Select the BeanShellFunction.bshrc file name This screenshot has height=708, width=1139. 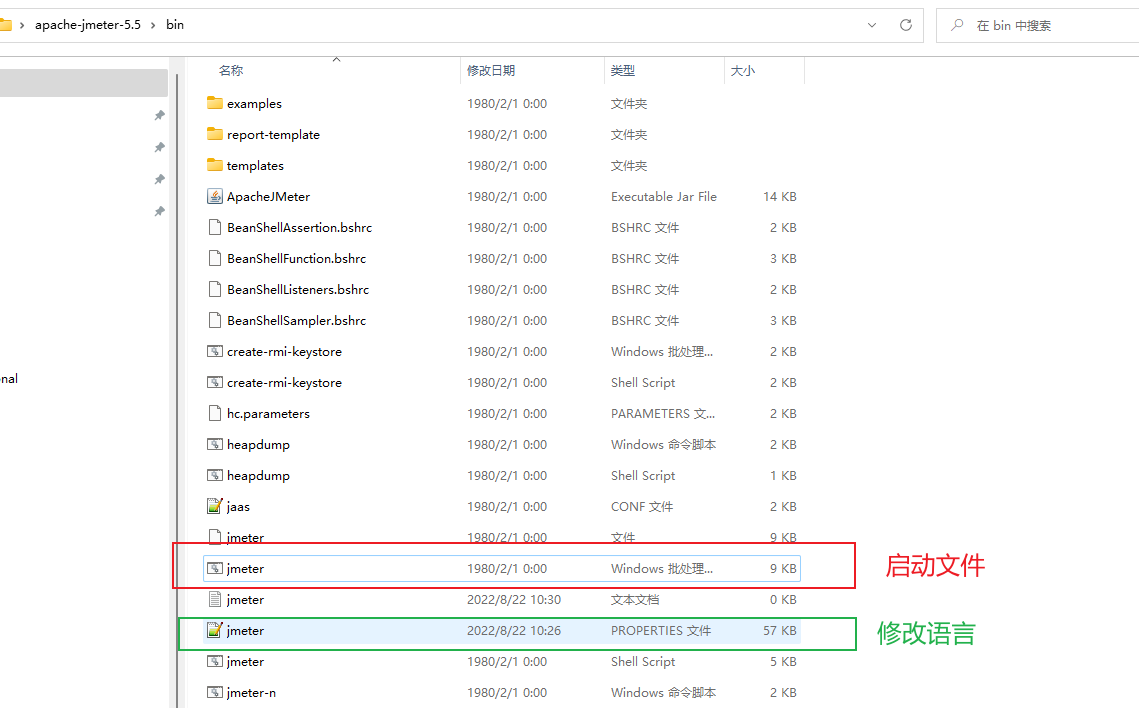296,259
